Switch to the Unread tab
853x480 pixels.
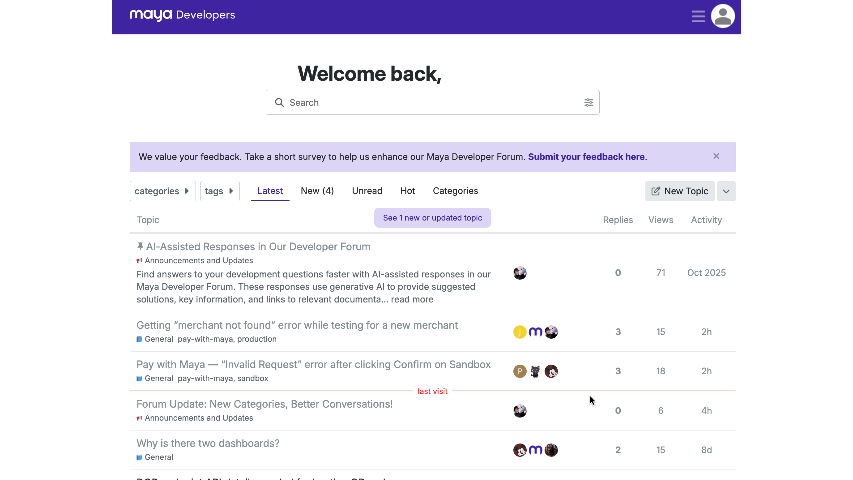[x=367, y=191]
